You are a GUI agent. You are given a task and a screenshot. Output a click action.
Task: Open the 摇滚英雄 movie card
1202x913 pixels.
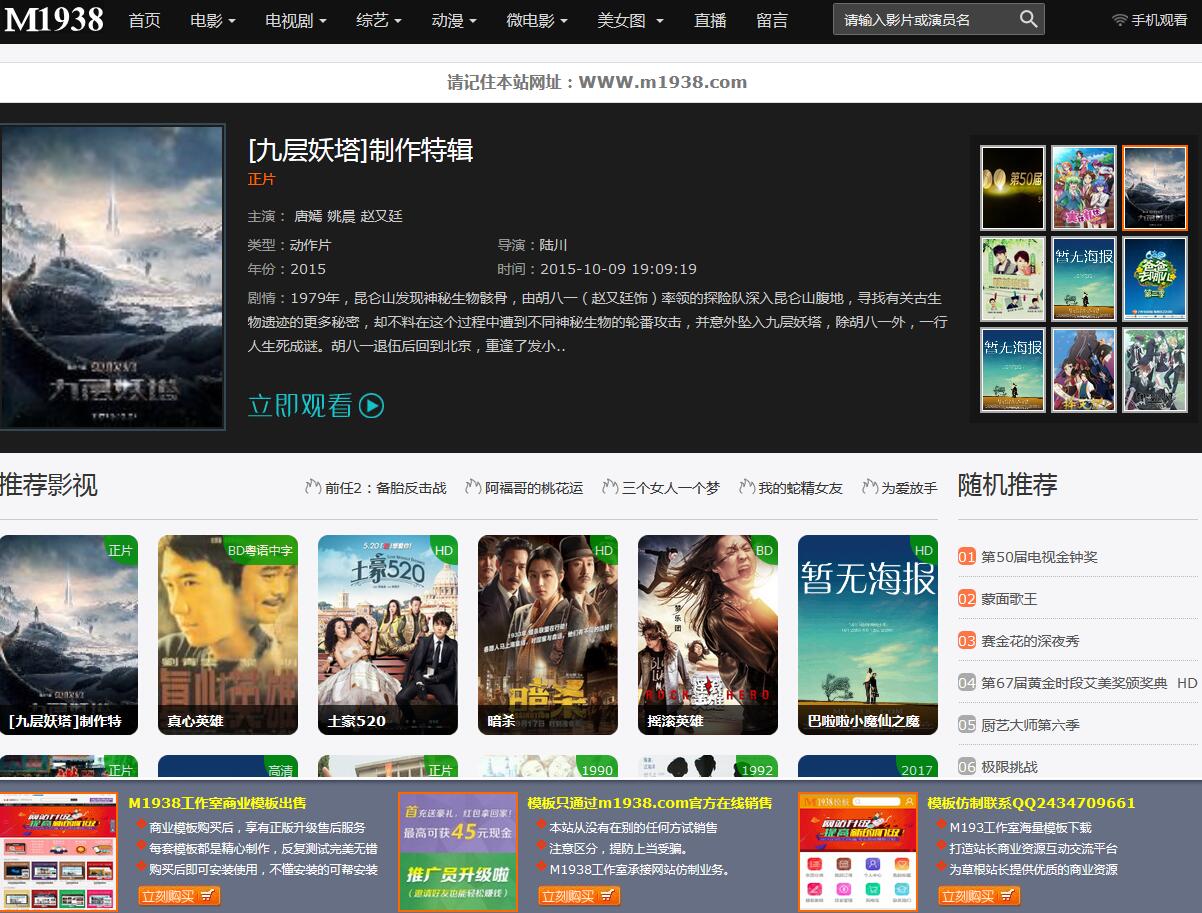coord(708,635)
